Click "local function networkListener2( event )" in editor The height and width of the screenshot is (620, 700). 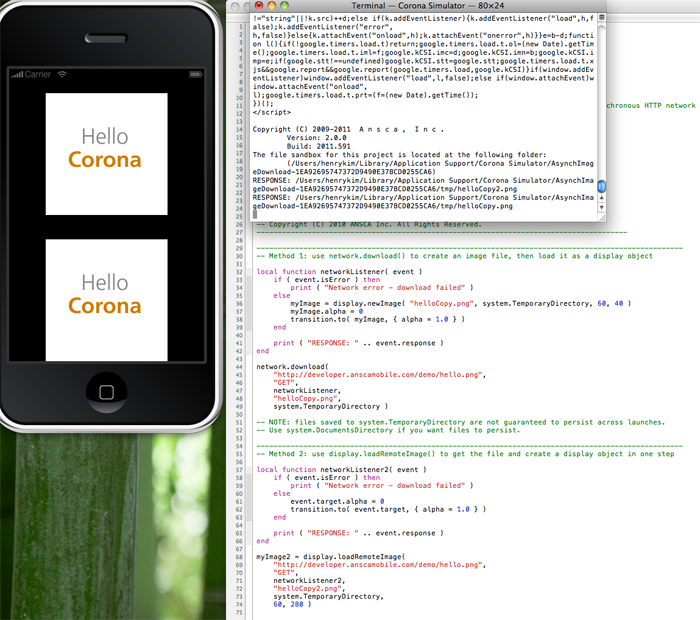(342, 469)
